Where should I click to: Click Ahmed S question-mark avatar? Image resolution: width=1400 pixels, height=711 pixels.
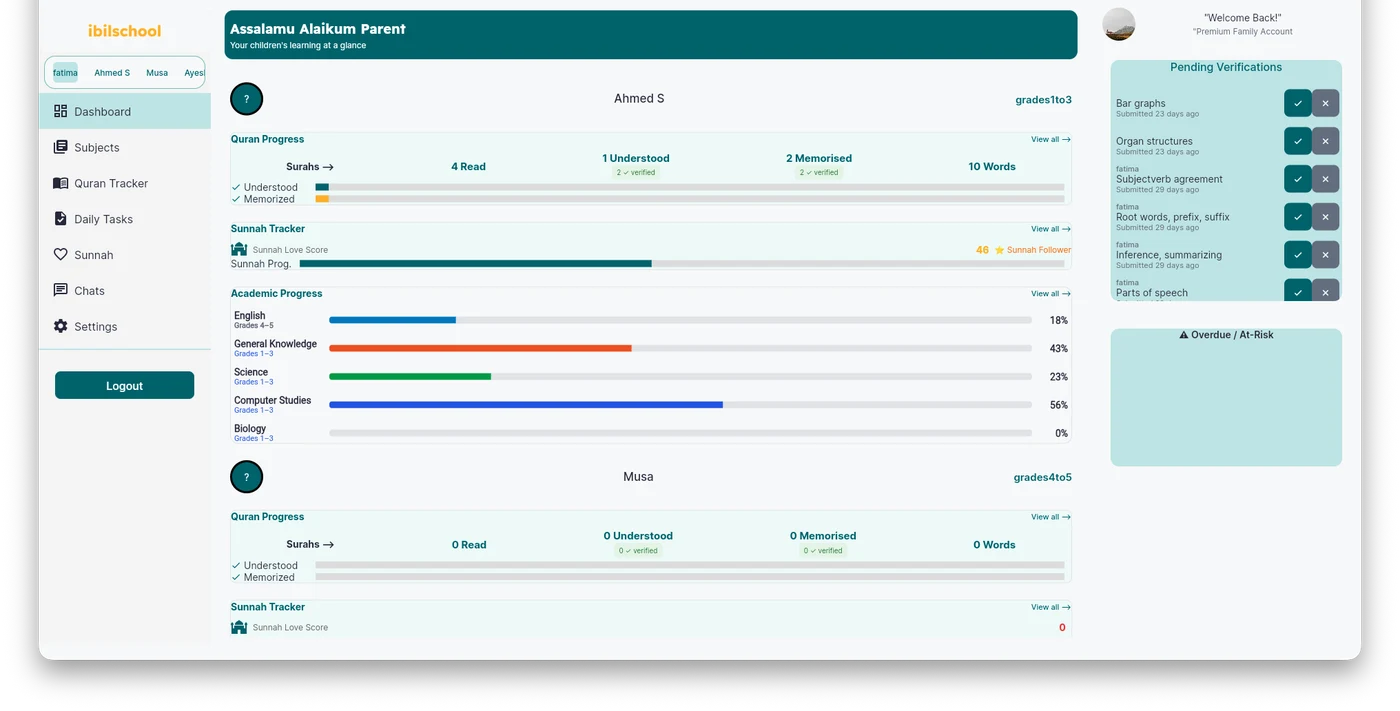pyautogui.click(x=246, y=99)
